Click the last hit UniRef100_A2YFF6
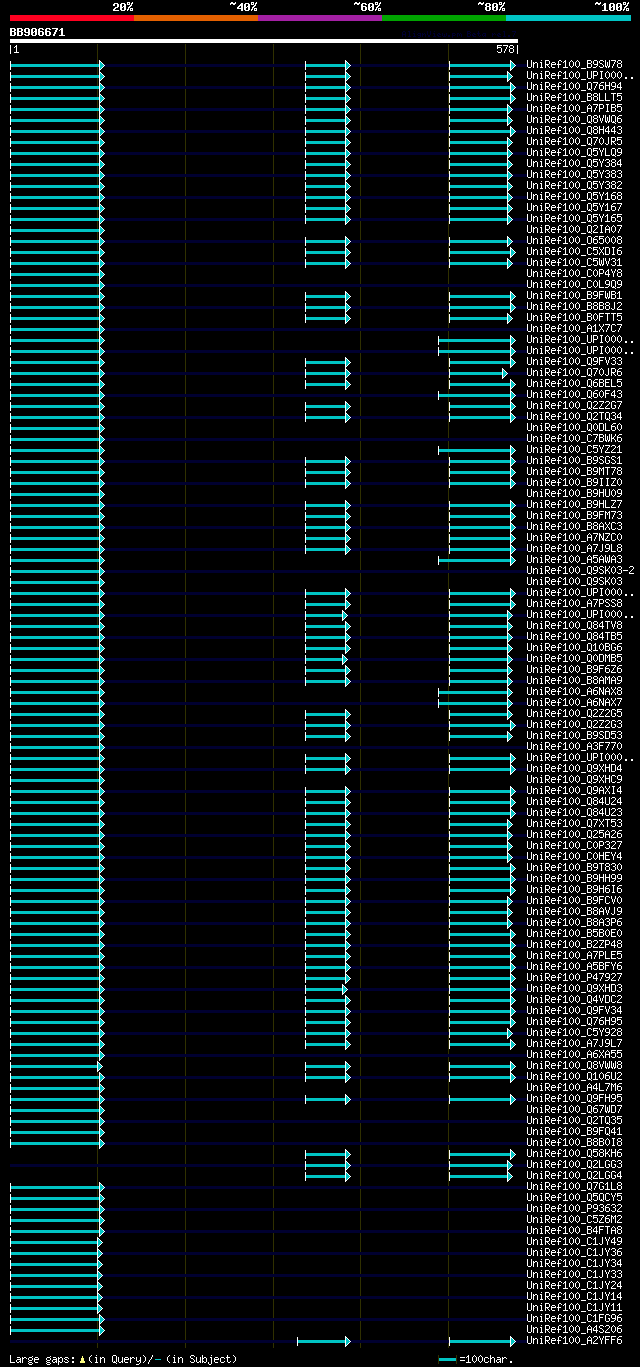640x1367 pixels. pyautogui.click(x=574, y=1341)
